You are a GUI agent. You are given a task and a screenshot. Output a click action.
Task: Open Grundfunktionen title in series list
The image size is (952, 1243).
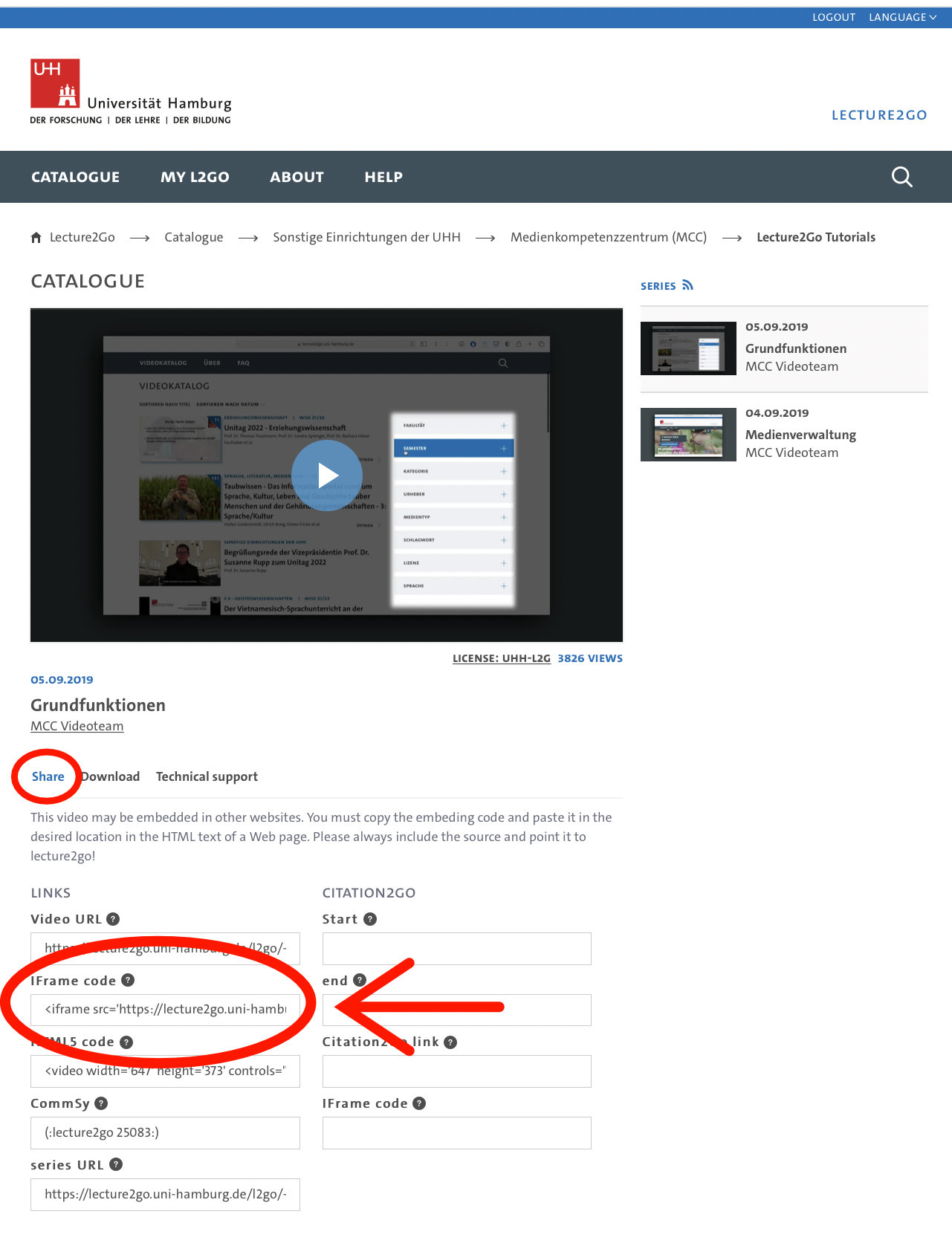[x=796, y=348]
